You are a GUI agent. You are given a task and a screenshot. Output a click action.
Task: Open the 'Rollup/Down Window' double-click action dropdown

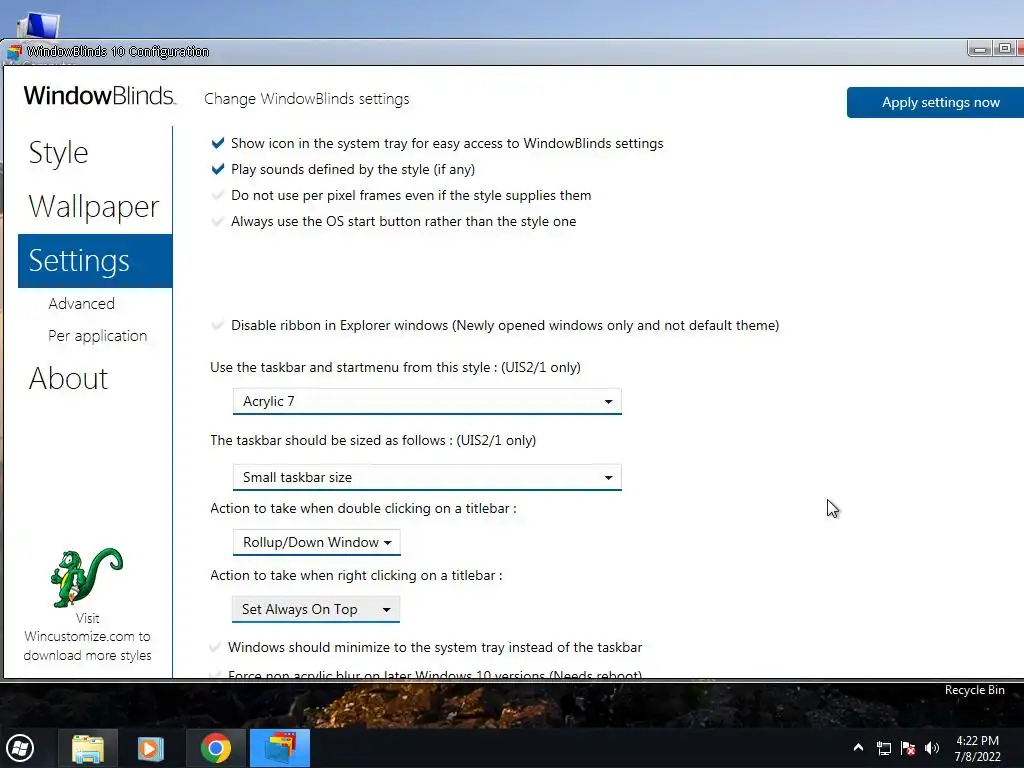click(x=316, y=542)
